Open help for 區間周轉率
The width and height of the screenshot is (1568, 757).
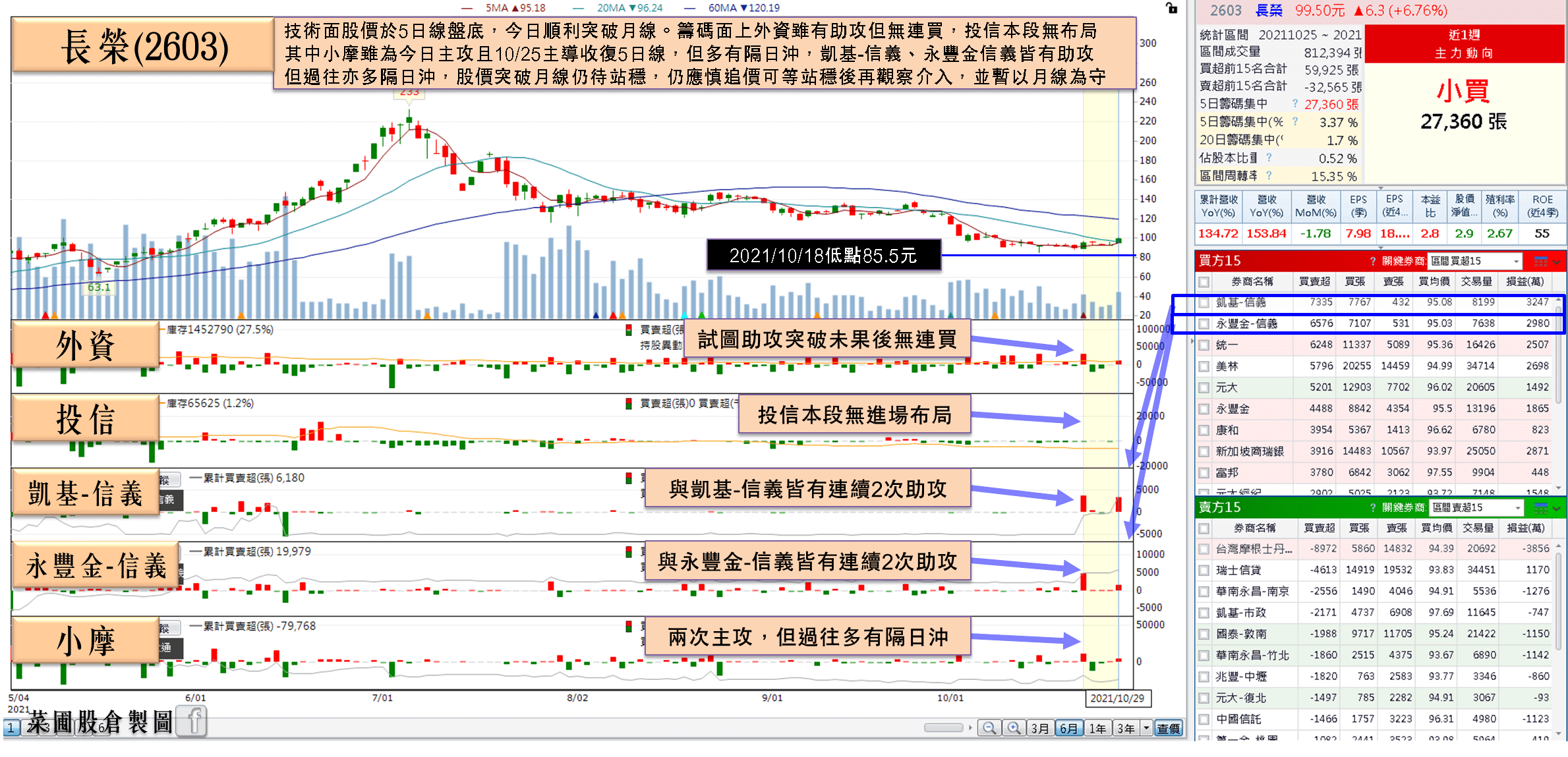(x=1269, y=175)
